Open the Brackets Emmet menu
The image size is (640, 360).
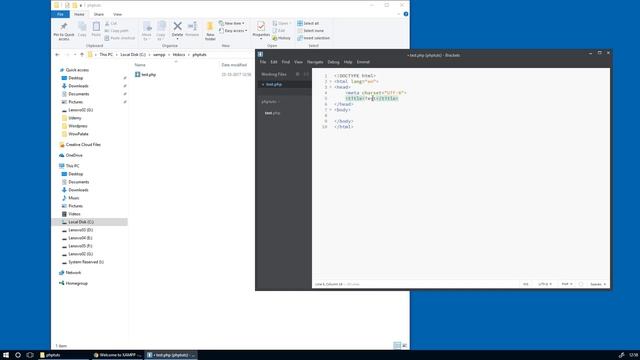click(x=363, y=62)
